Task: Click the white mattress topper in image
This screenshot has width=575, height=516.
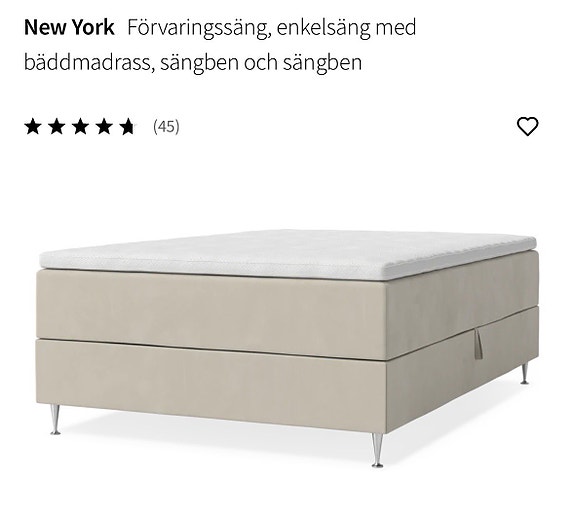Action: pyautogui.click(x=288, y=254)
